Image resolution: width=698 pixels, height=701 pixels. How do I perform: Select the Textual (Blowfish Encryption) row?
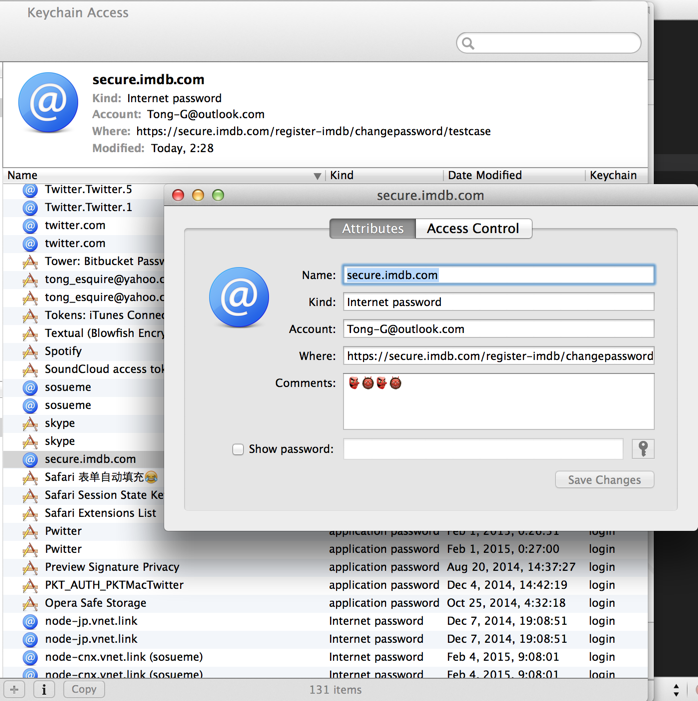point(84,334)
